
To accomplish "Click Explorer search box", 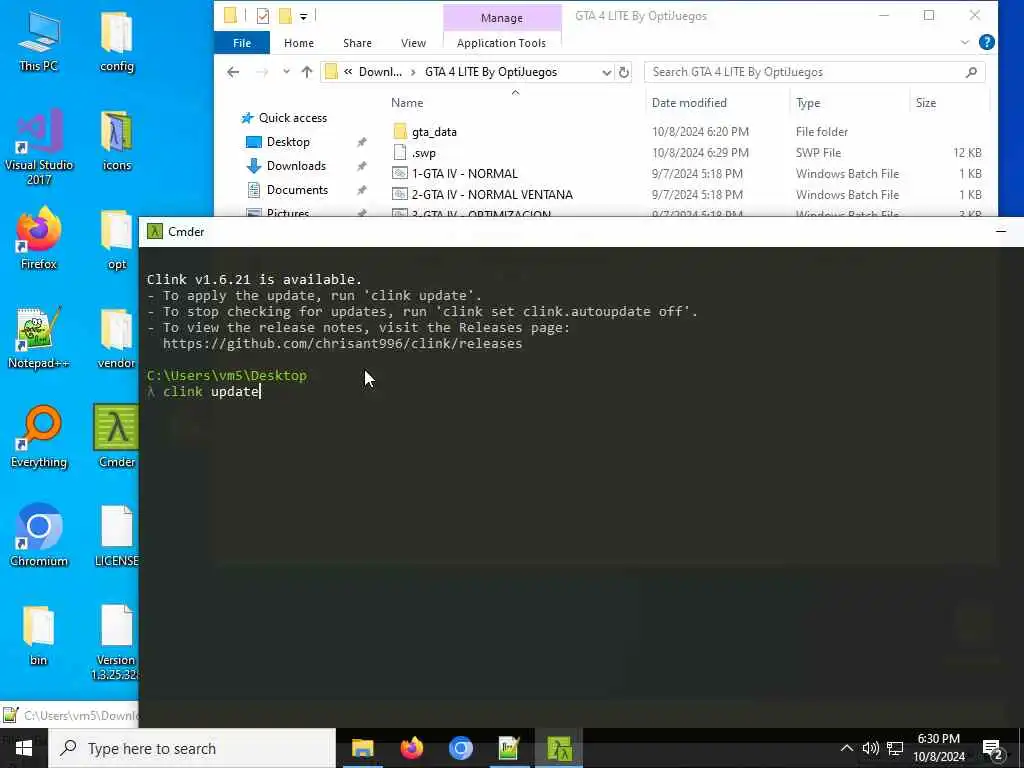I will (814, 72).
